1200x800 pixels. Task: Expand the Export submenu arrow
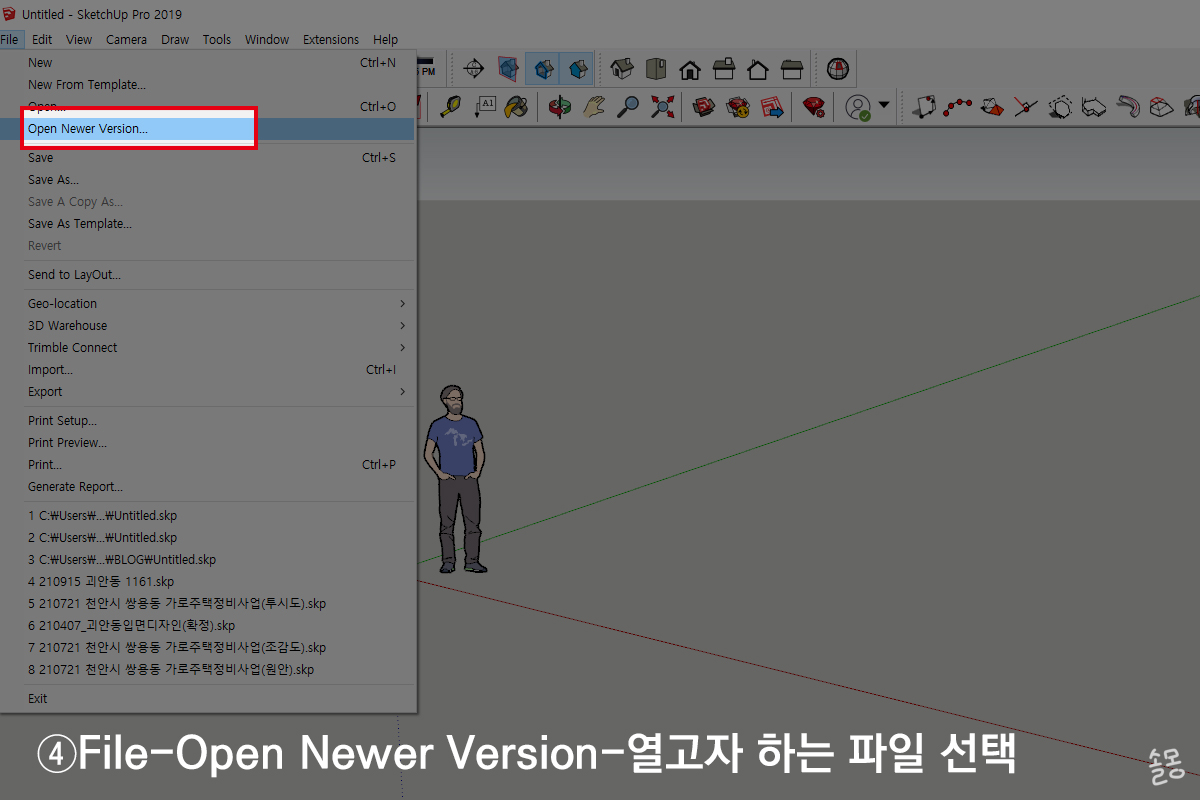pos(403,391)
